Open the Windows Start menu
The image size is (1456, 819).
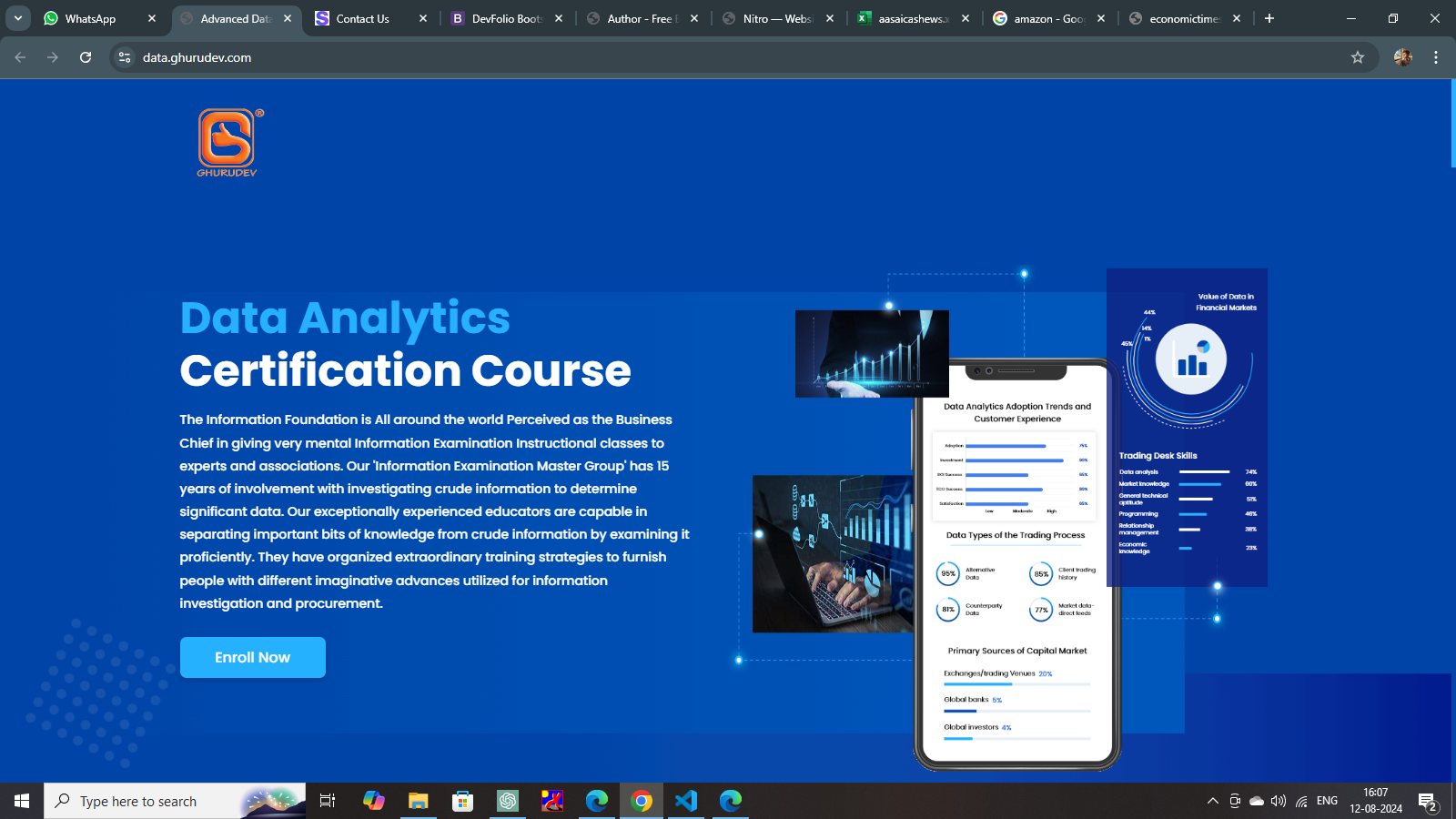(x=22, y=801)
